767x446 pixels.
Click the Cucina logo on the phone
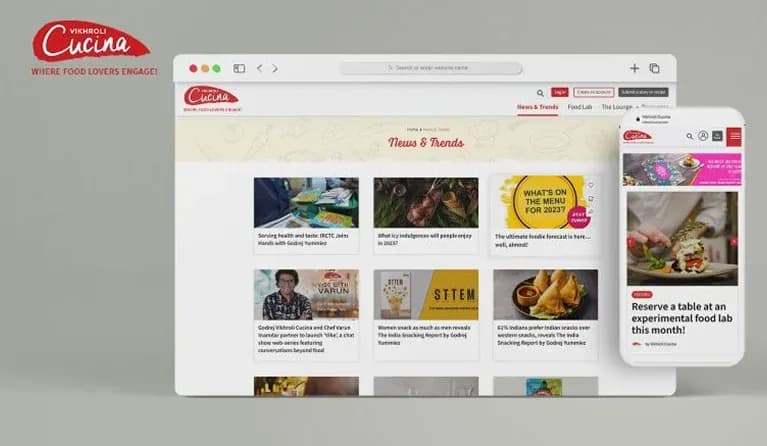(x=637, y=136)
